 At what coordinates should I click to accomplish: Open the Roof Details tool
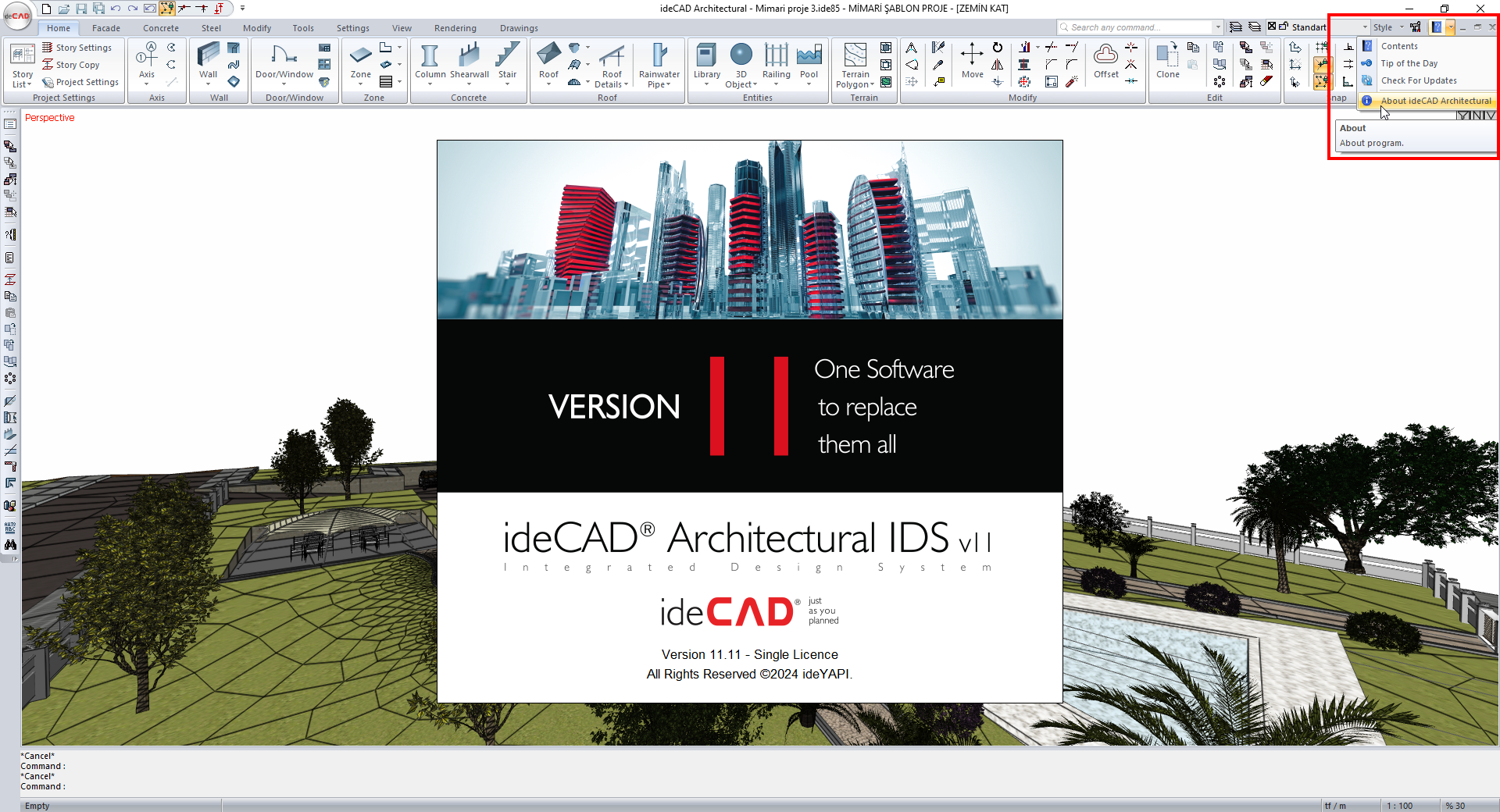[612, 65]
